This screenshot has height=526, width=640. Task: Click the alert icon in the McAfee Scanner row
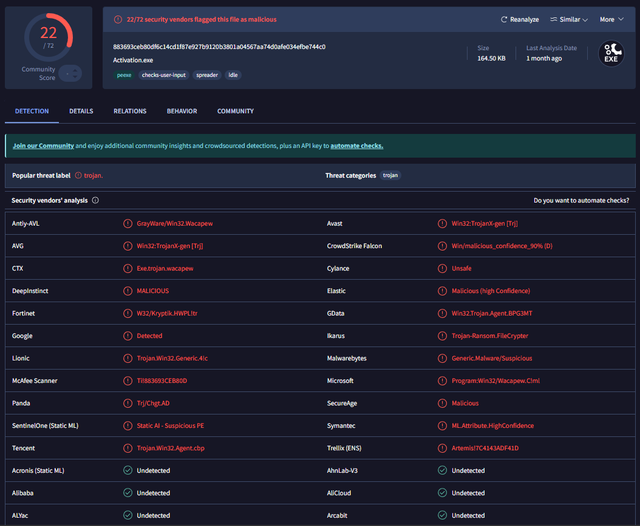click(128, 381)
